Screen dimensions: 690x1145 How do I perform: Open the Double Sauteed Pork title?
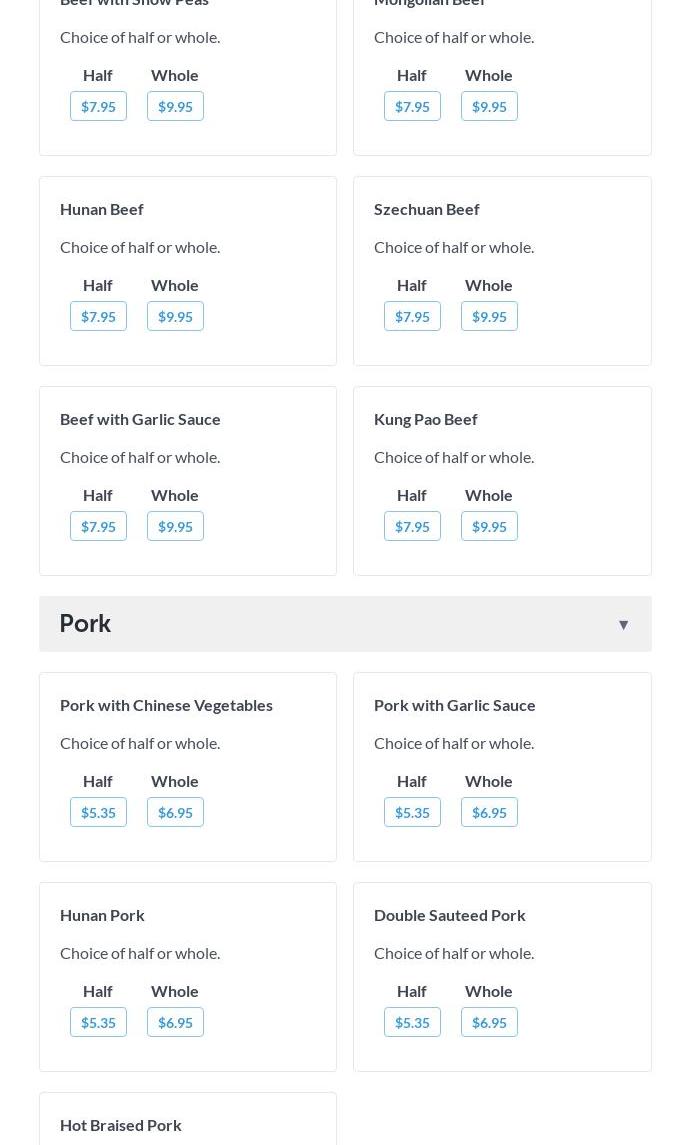(449, 915)
